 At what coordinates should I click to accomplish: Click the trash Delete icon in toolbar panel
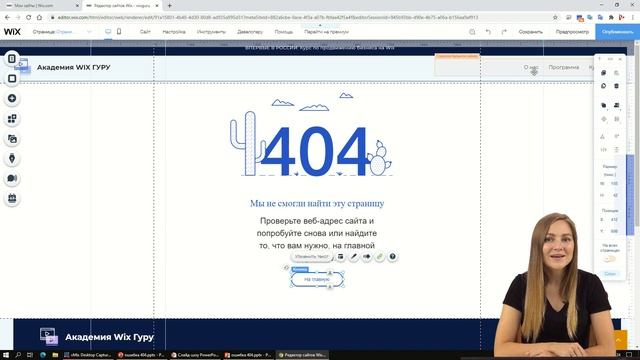pyautogui.click(x=617, y=86)
